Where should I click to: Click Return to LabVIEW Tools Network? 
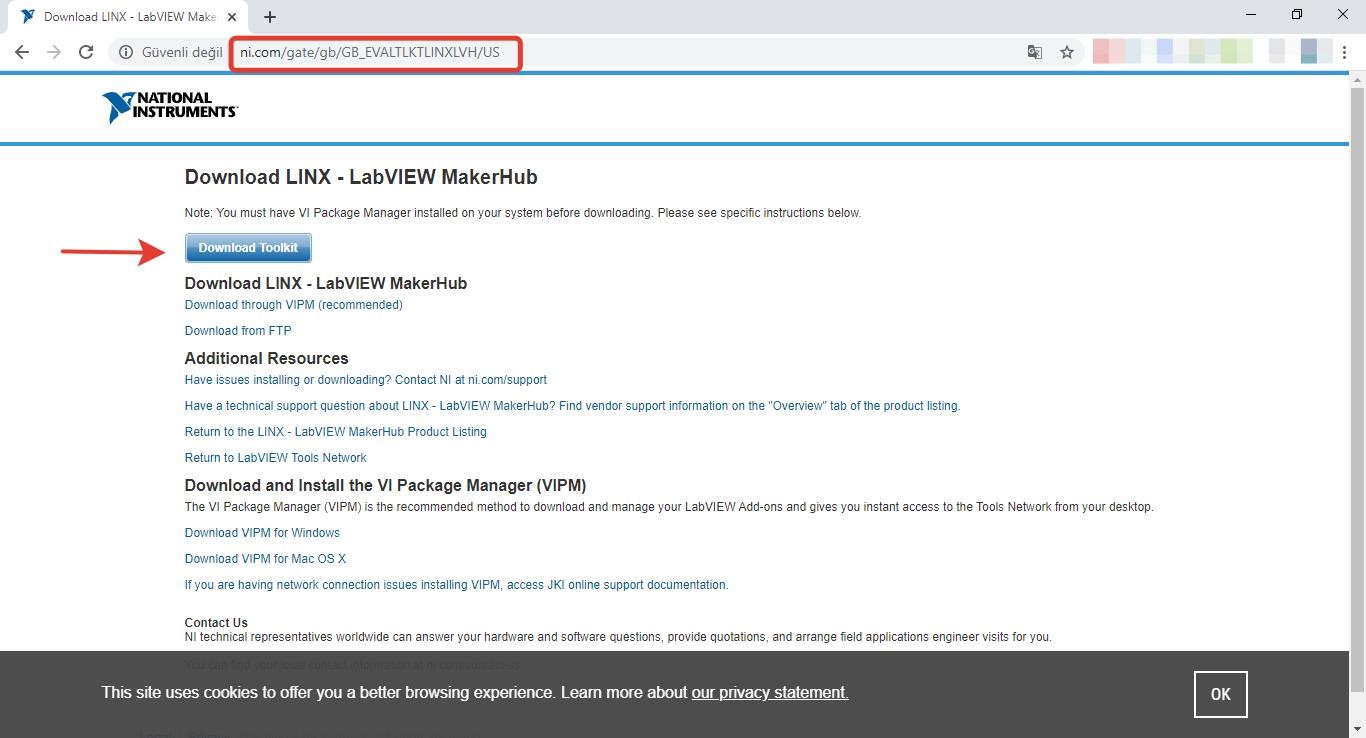[x=275, y=458]
